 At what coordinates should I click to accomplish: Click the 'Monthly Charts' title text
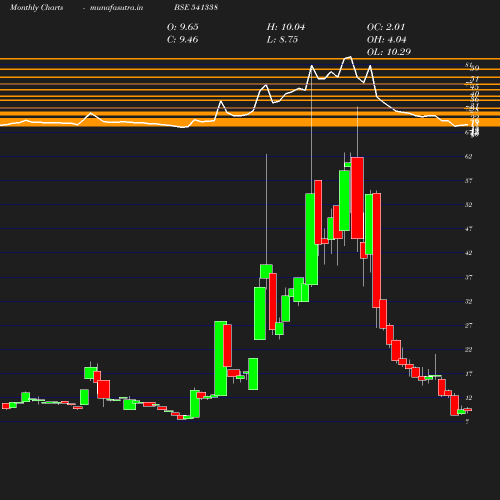(x=36, y=8)
